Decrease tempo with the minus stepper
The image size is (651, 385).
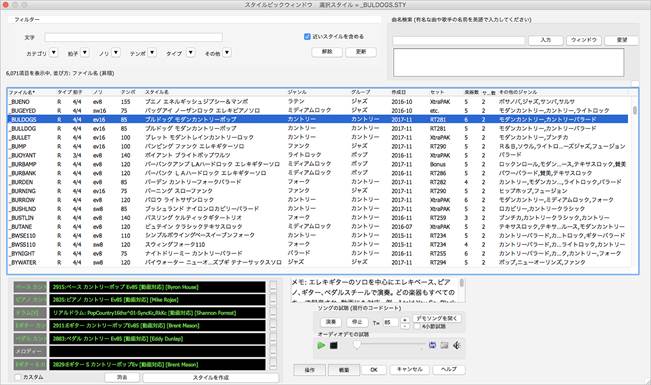coord(405,326)
